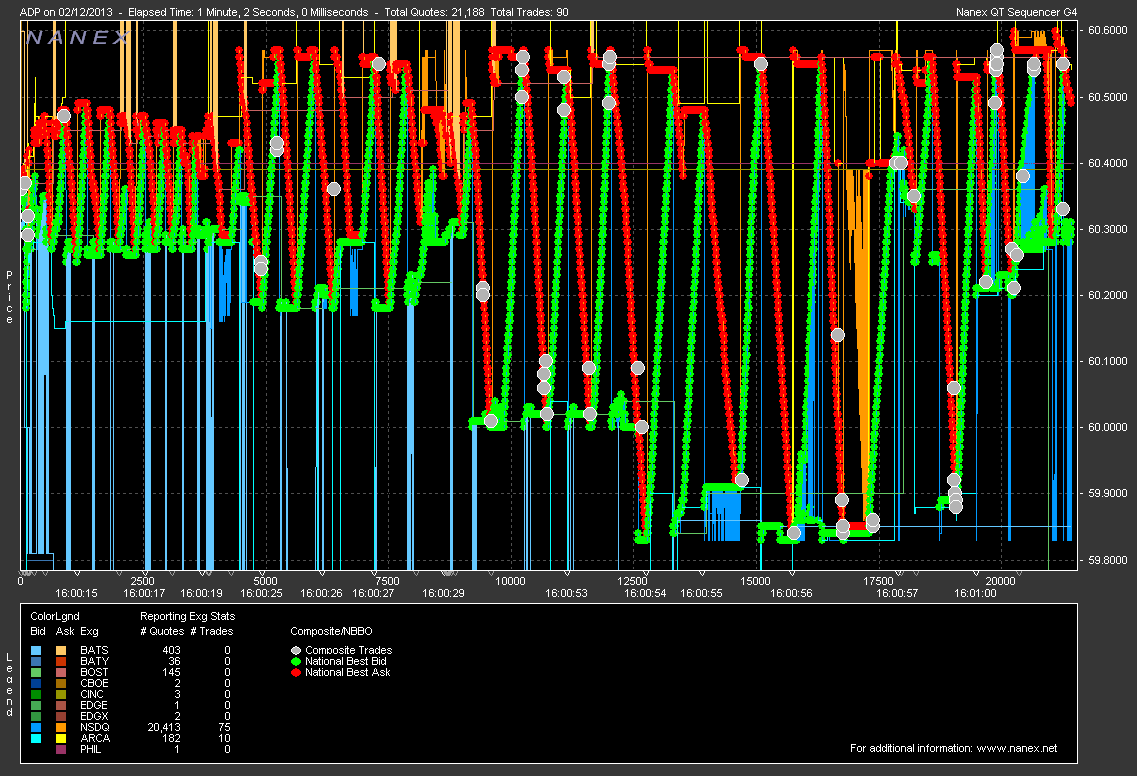This screenshot has height=776, width=1137.
Task: Click BATS quote count 403
Action: click(171, 651)
